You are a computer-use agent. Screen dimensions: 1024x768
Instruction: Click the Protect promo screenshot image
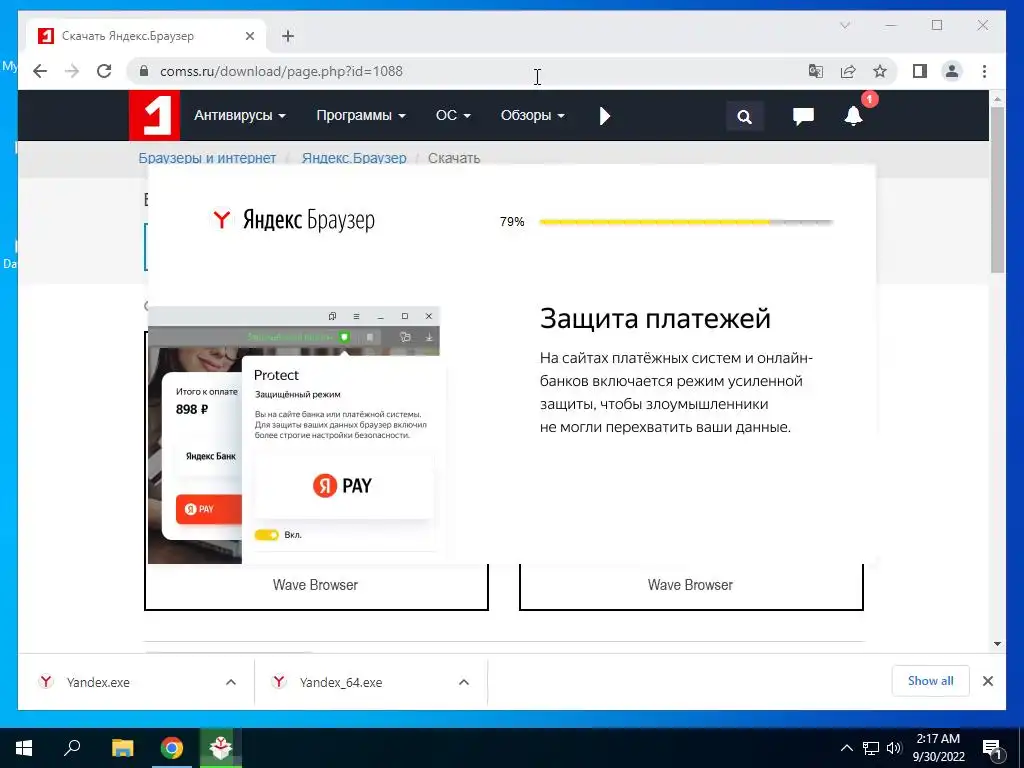tap(297, 436)
